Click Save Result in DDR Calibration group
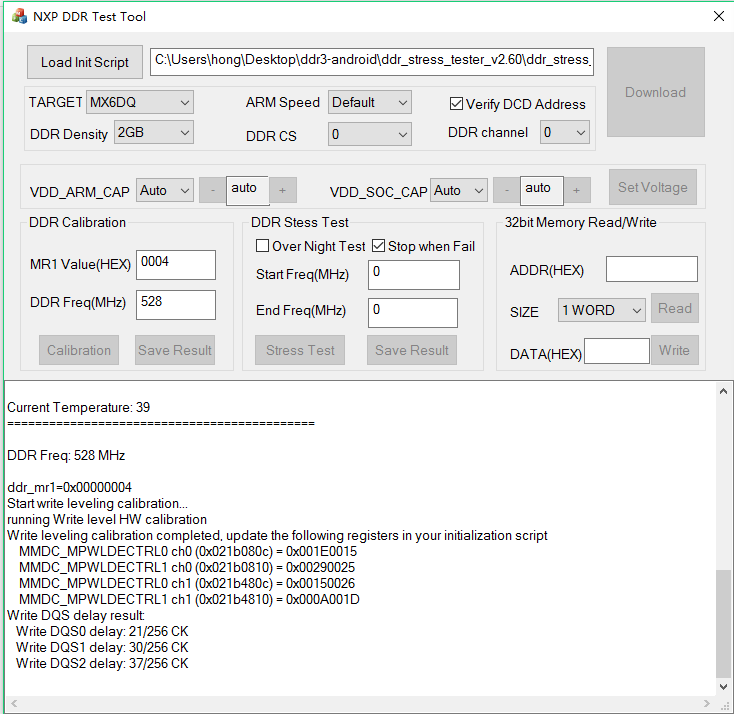Viewport: 734px width, 714px height. [x=175, y=350]
